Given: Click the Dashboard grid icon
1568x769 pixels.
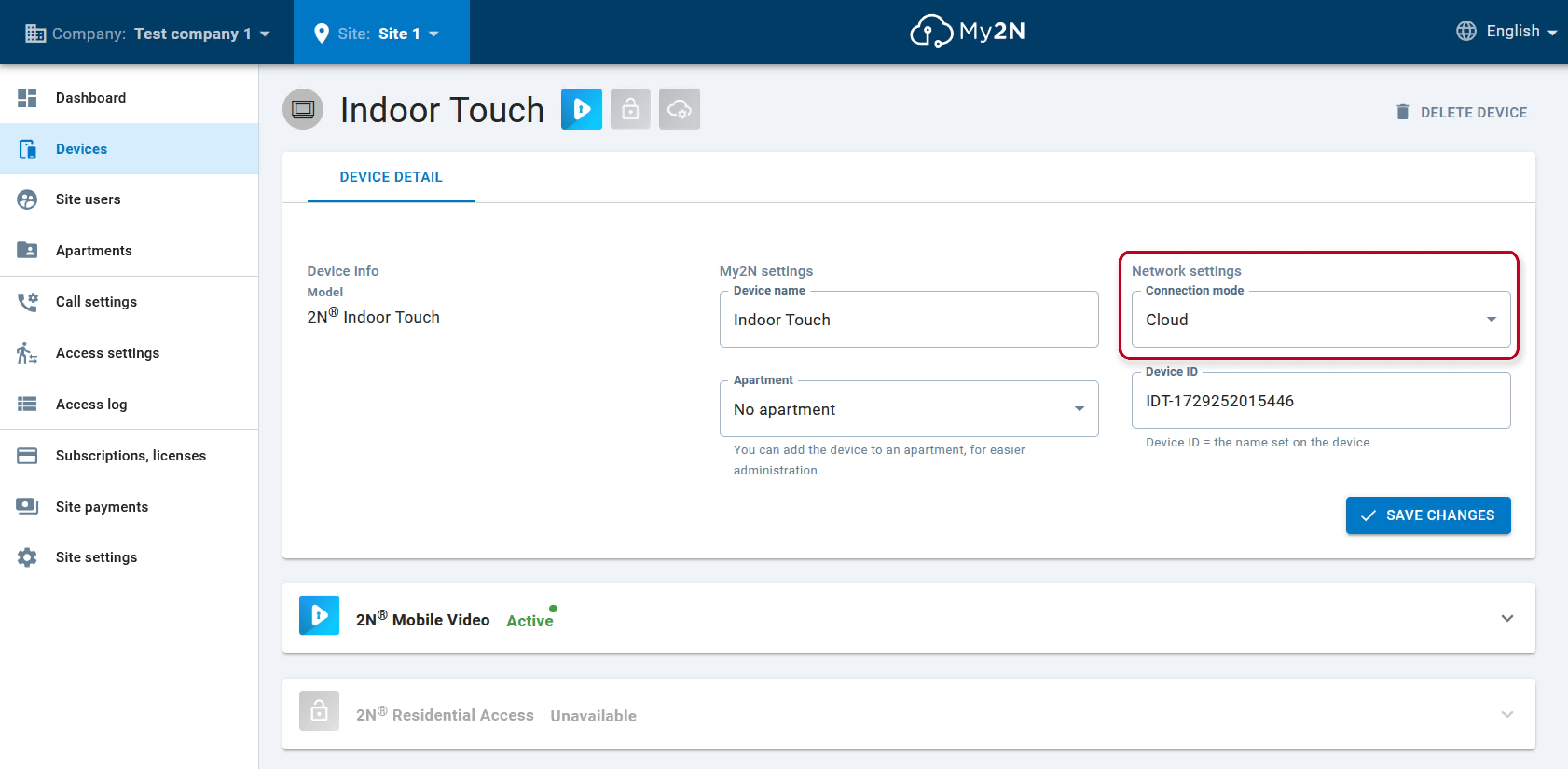Looking at the screenshot, I should [27, 97].
